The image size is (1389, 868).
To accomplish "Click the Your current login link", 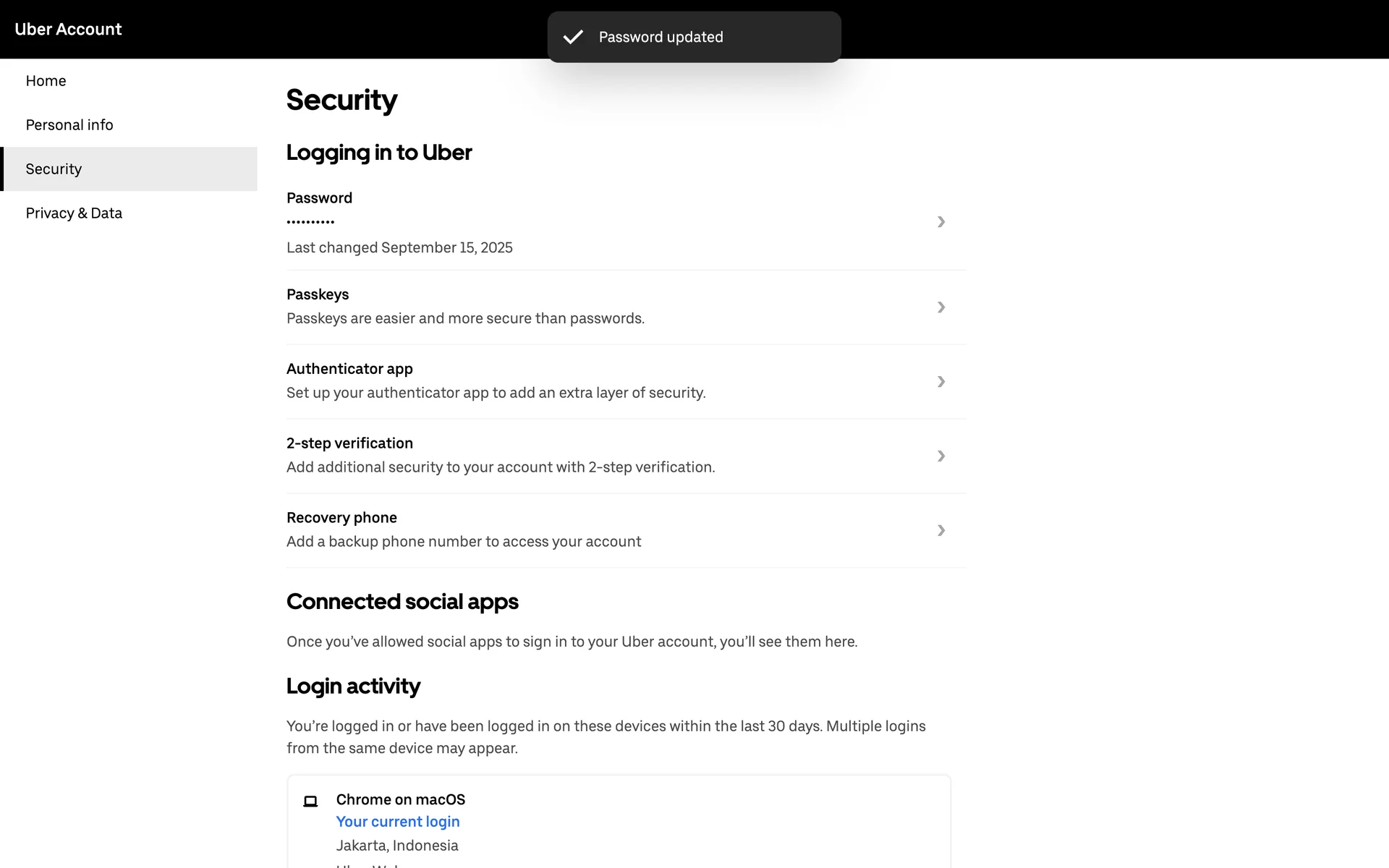I will pos(398,822).
